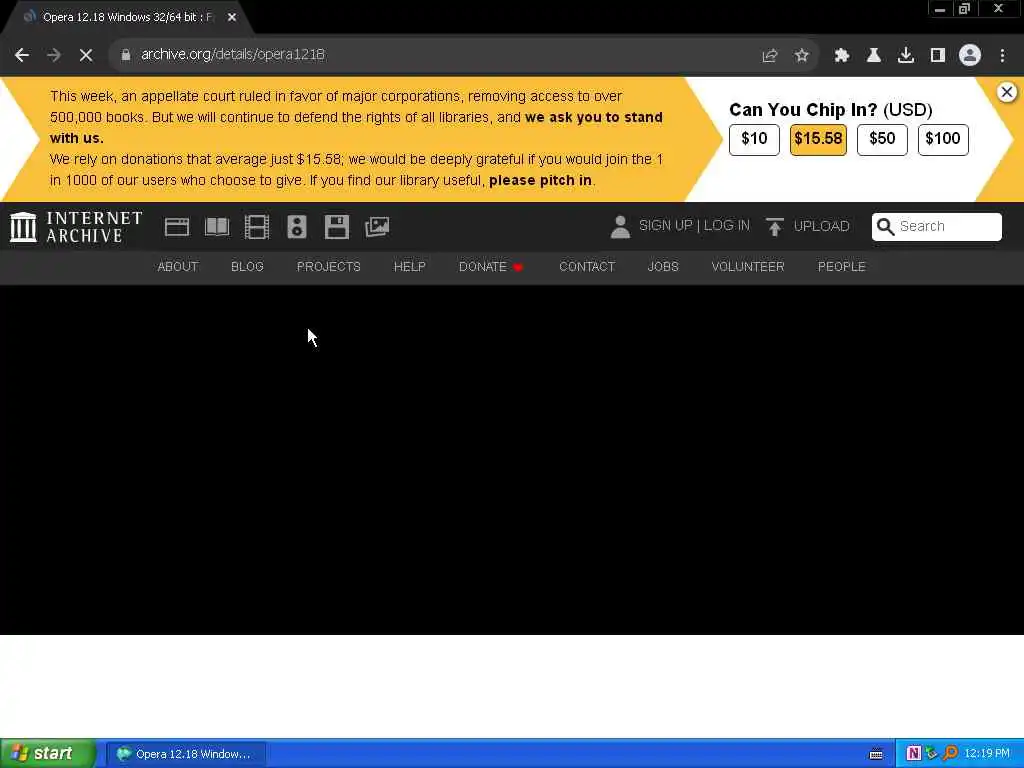Viewport: 1024px width, 768px height.
Task: Click the address bar lock icon
Action: tap(125, 55)
